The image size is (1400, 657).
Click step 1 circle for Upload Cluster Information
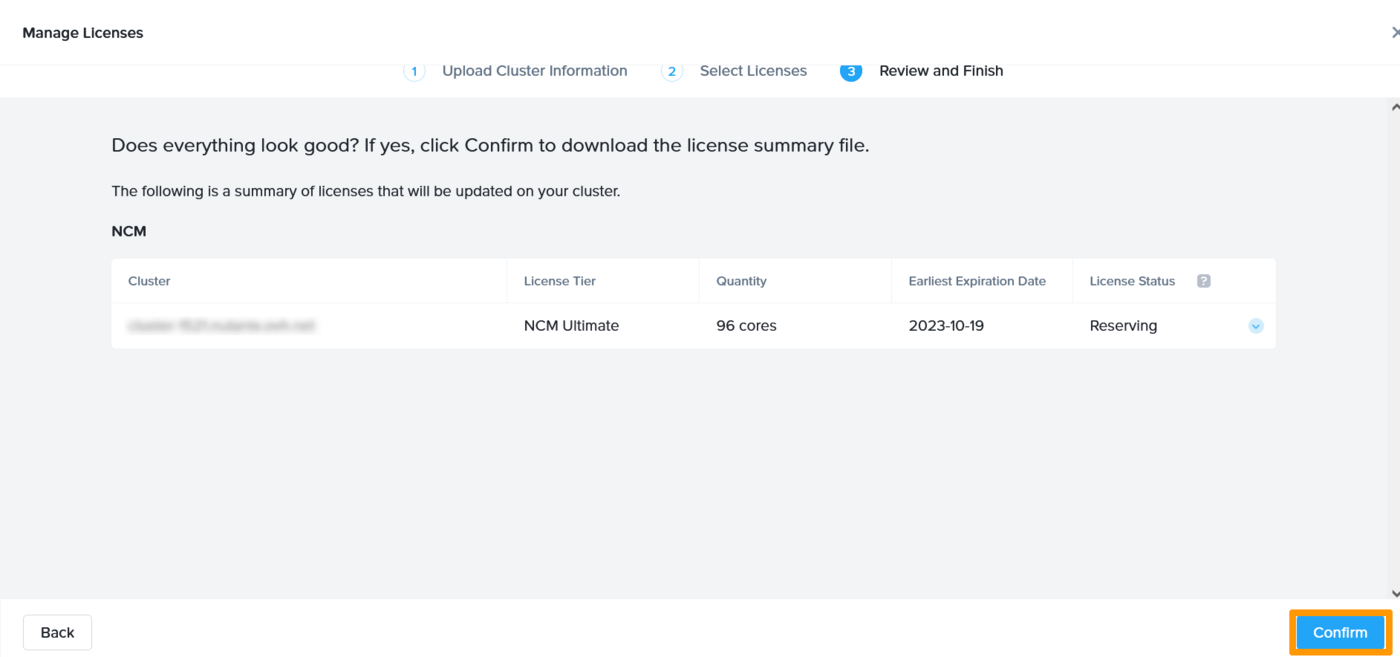tap(414, 71)
